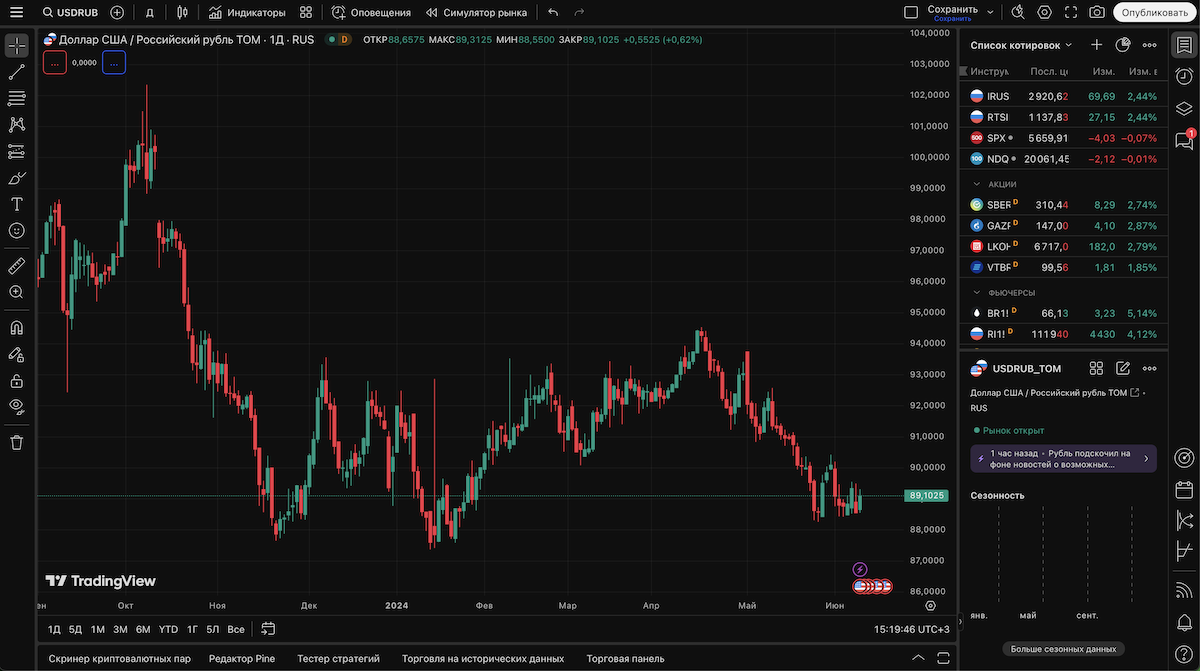Open the watchlist three-dots settings menu
Viewport: 1200px width, 671px height.
tap(1149, 45)
